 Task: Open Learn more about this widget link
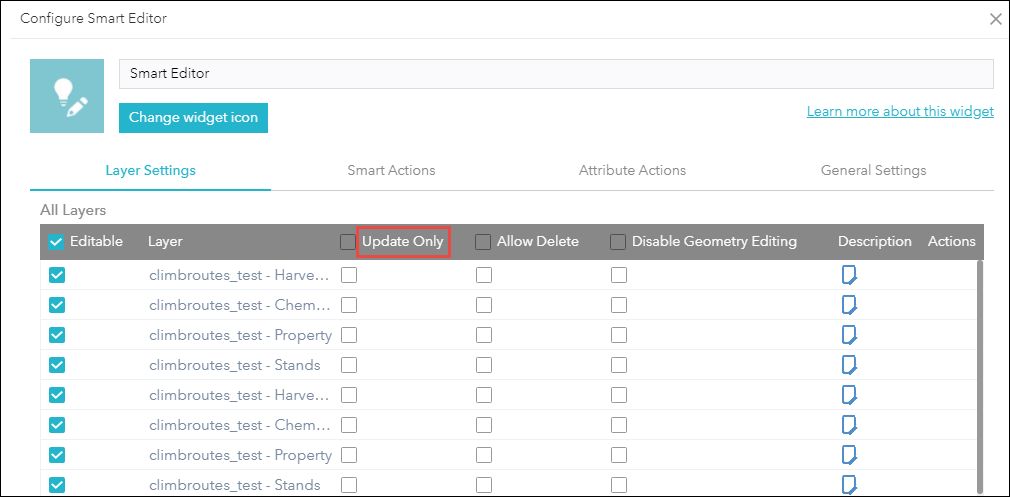[900, 111]
